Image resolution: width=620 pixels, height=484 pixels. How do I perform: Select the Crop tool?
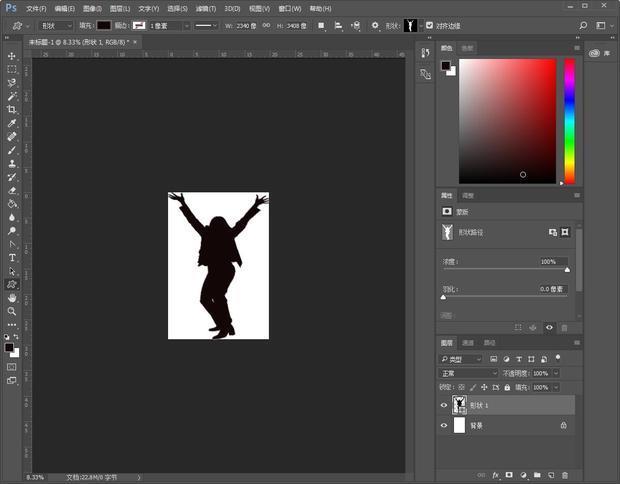coord(12,109)
